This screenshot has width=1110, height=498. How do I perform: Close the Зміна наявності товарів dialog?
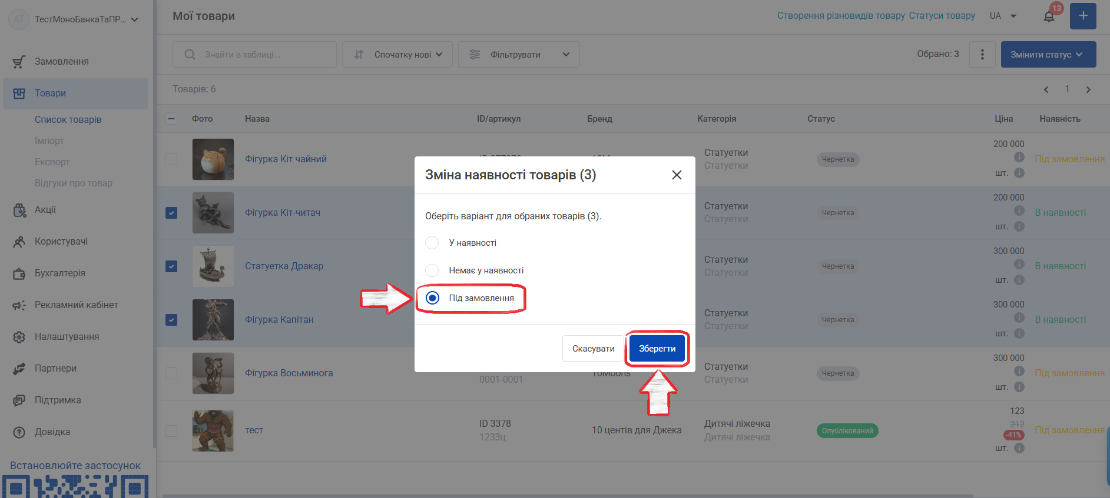pos(677,175)
